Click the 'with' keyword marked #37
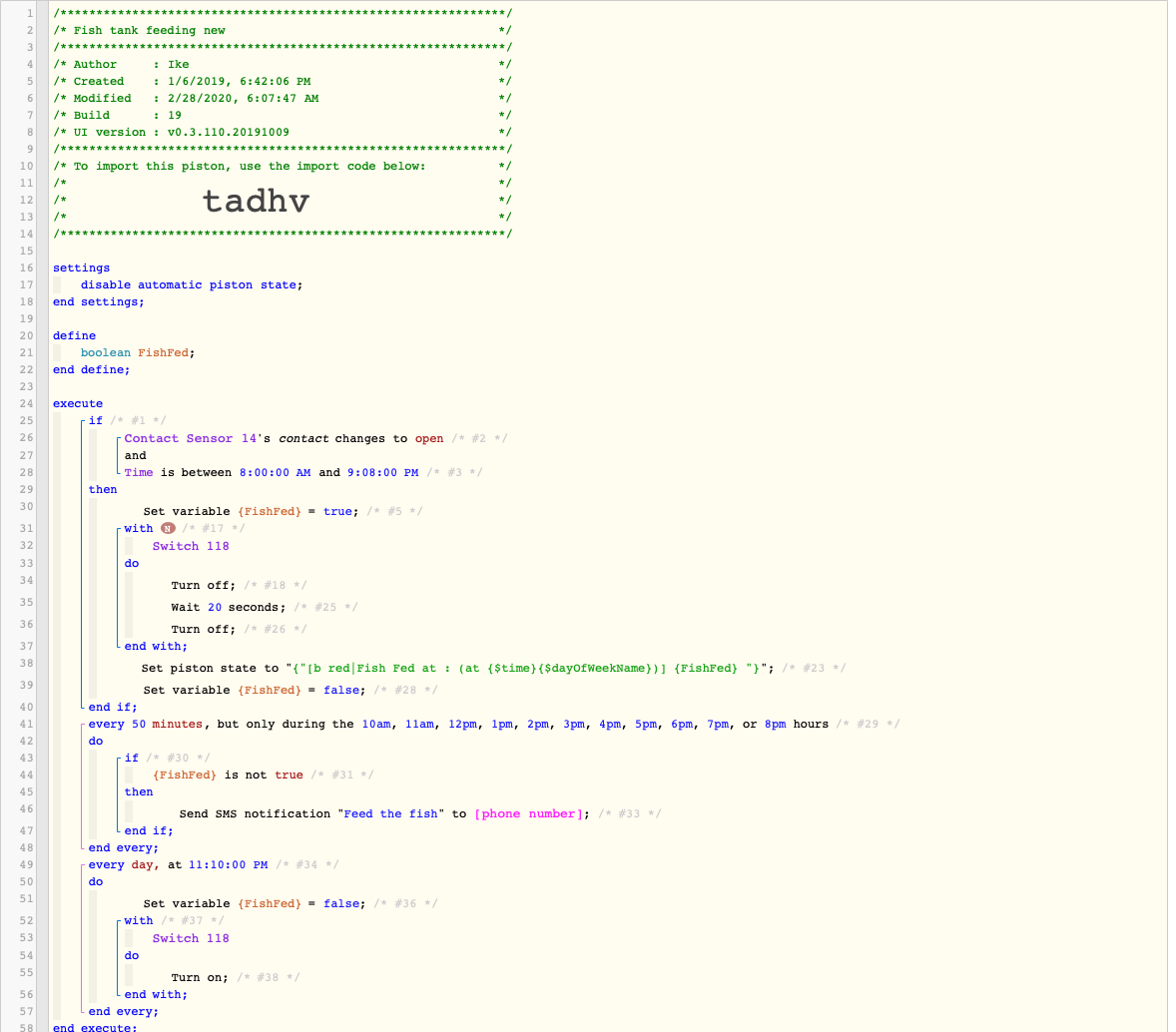This screenshot has height=1032, width=1176. 139,921
